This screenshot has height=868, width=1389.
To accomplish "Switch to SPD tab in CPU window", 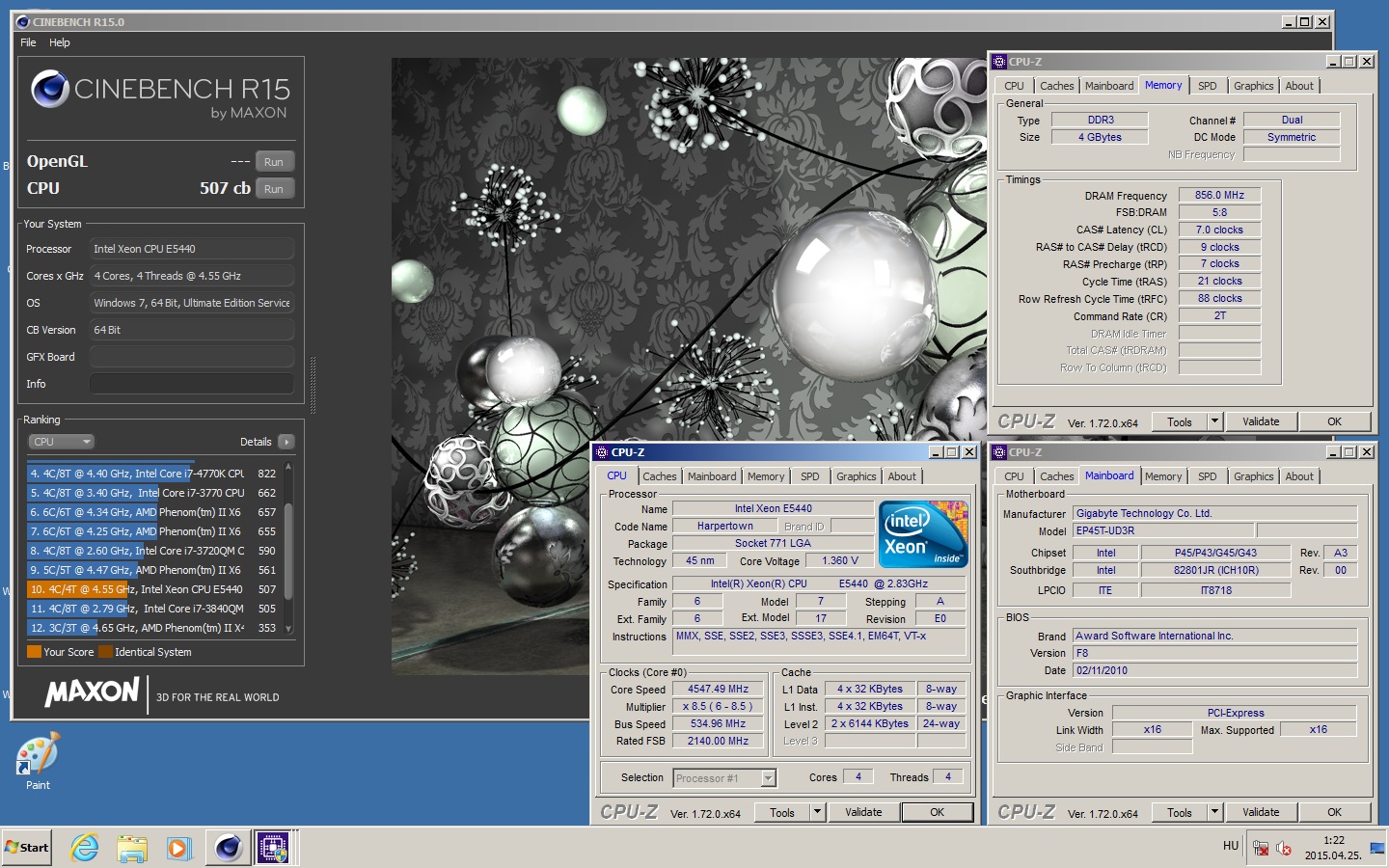I will [x=810, y=476].
